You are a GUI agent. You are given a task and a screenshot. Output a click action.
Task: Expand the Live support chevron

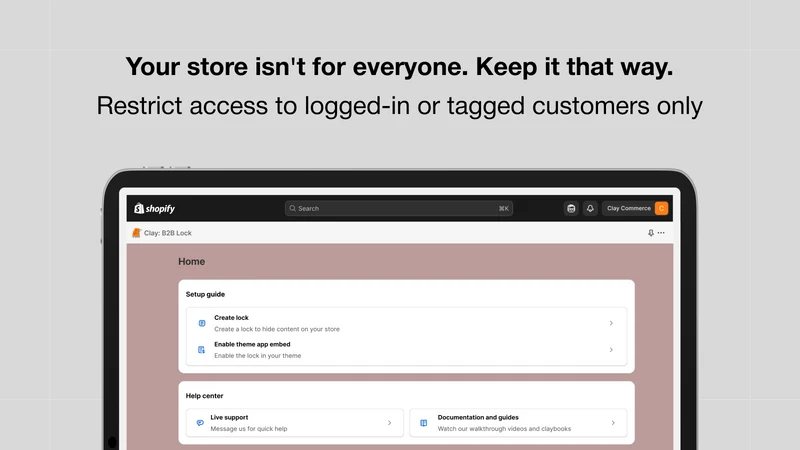click(x=389, y=422)
